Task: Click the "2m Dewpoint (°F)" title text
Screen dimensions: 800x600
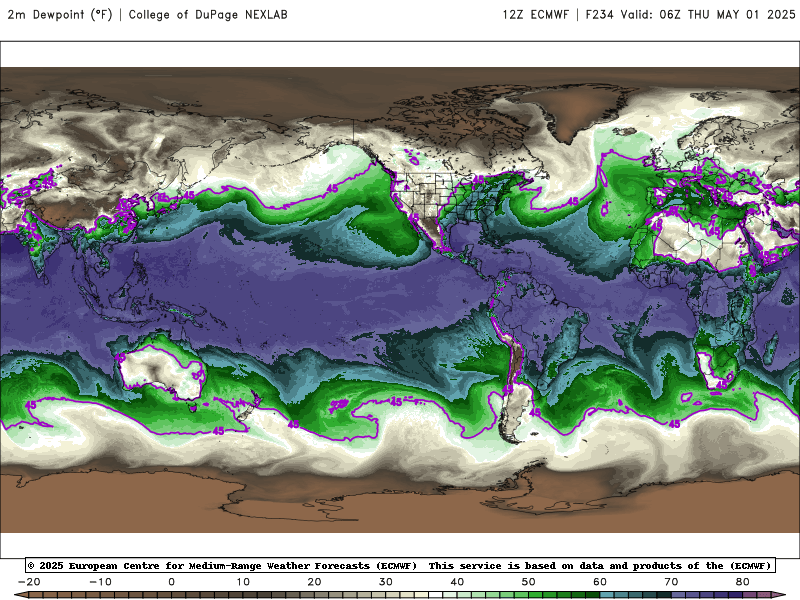Action: click(x=60, y=15)
